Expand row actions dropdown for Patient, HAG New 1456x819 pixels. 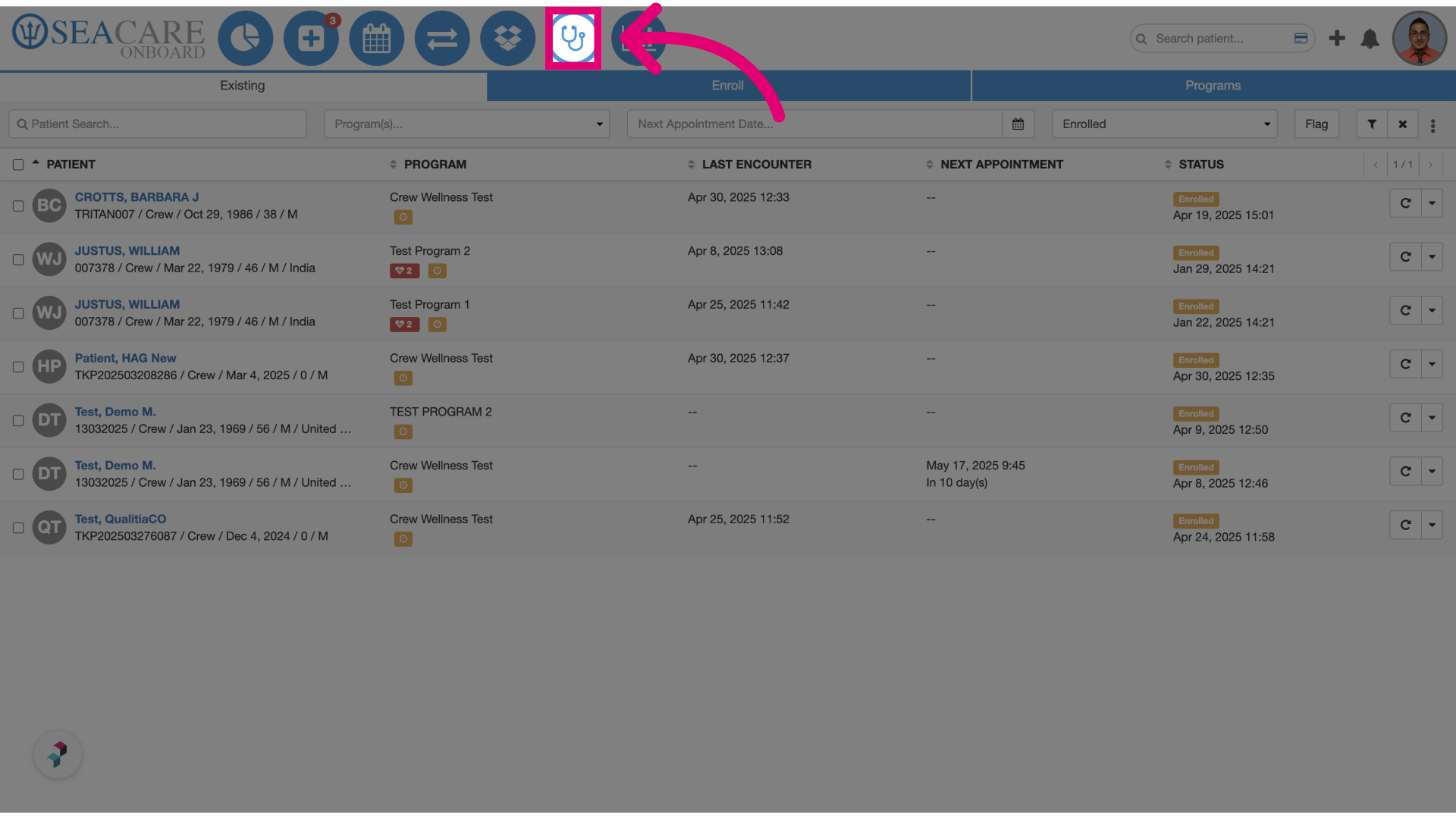[x=1432, y=364]
